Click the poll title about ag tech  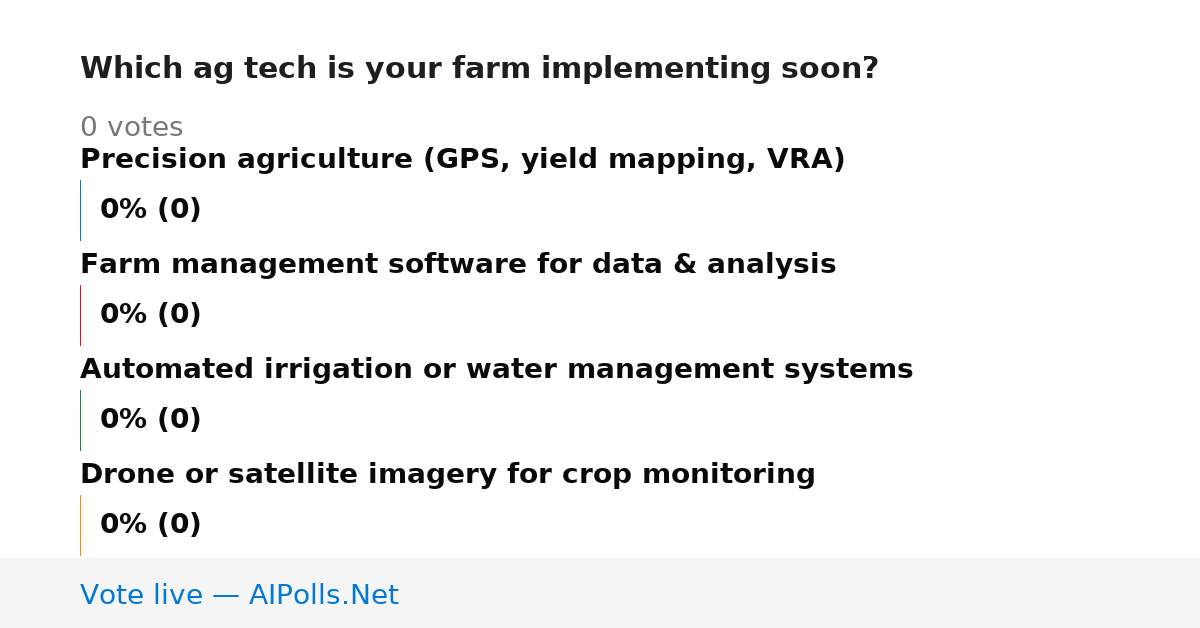[x=479, y=69]
